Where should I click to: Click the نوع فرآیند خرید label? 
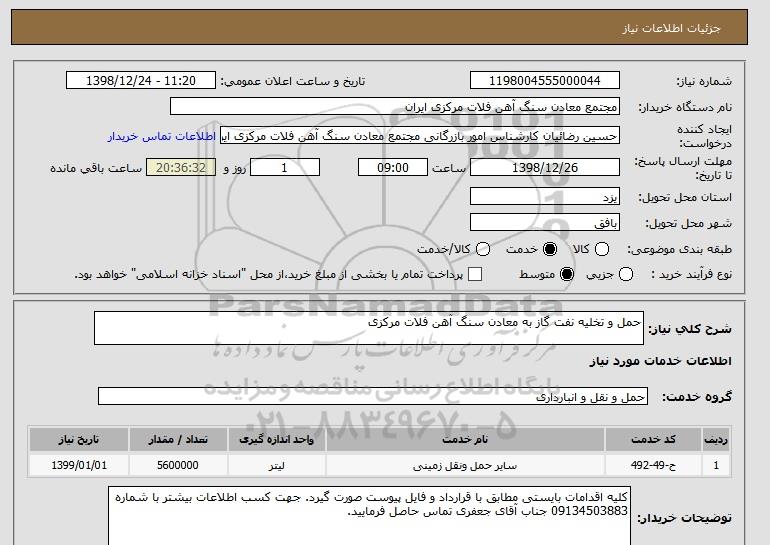tap(691, 274)
